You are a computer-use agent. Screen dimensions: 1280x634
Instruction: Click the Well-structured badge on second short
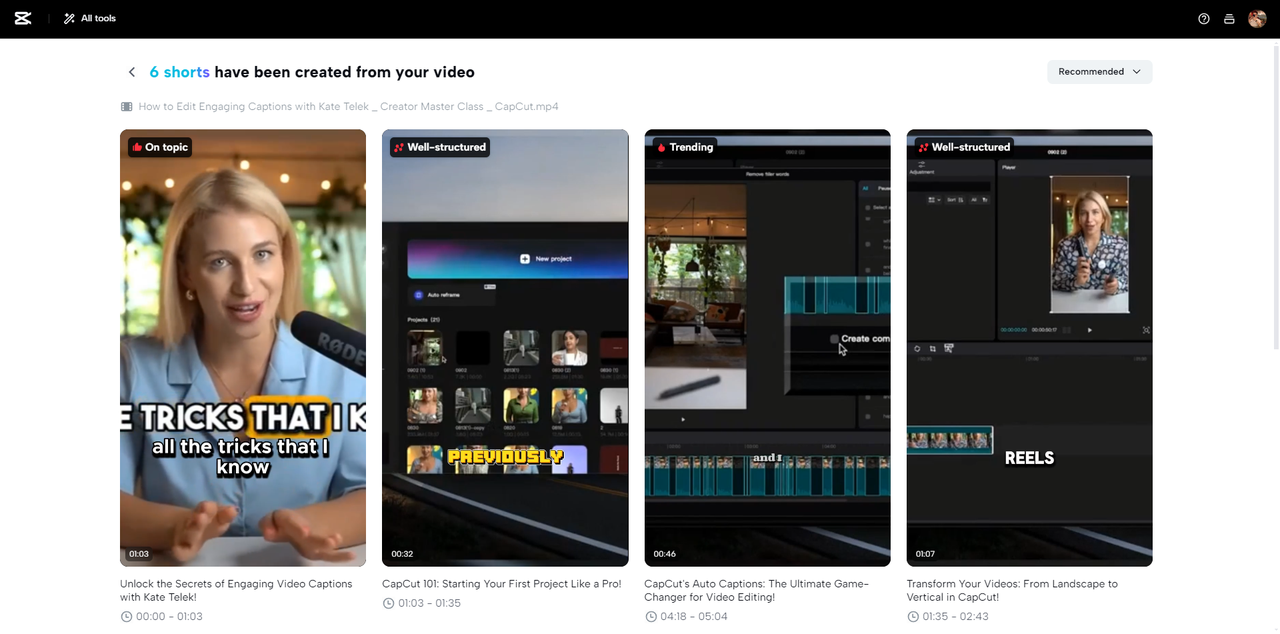point(439,147)
